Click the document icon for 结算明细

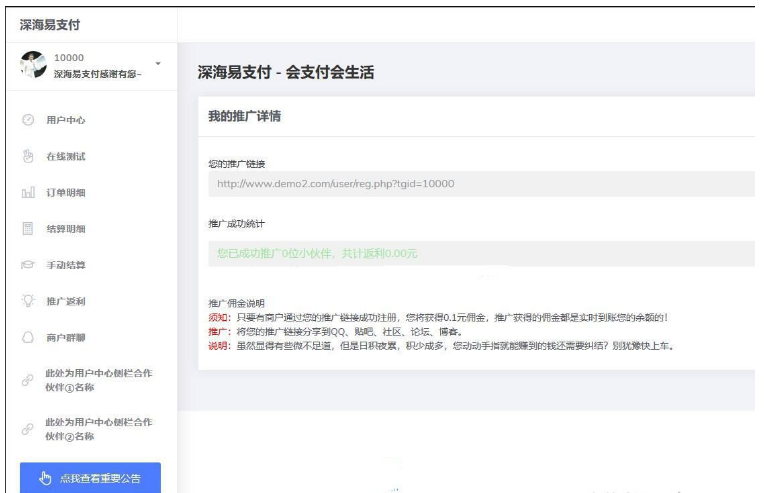[x=29, y=229]
